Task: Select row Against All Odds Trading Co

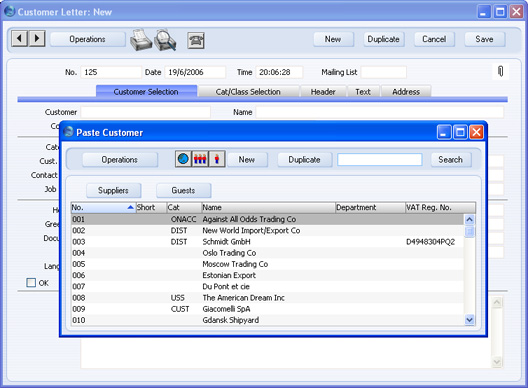Action: [267, 219]
